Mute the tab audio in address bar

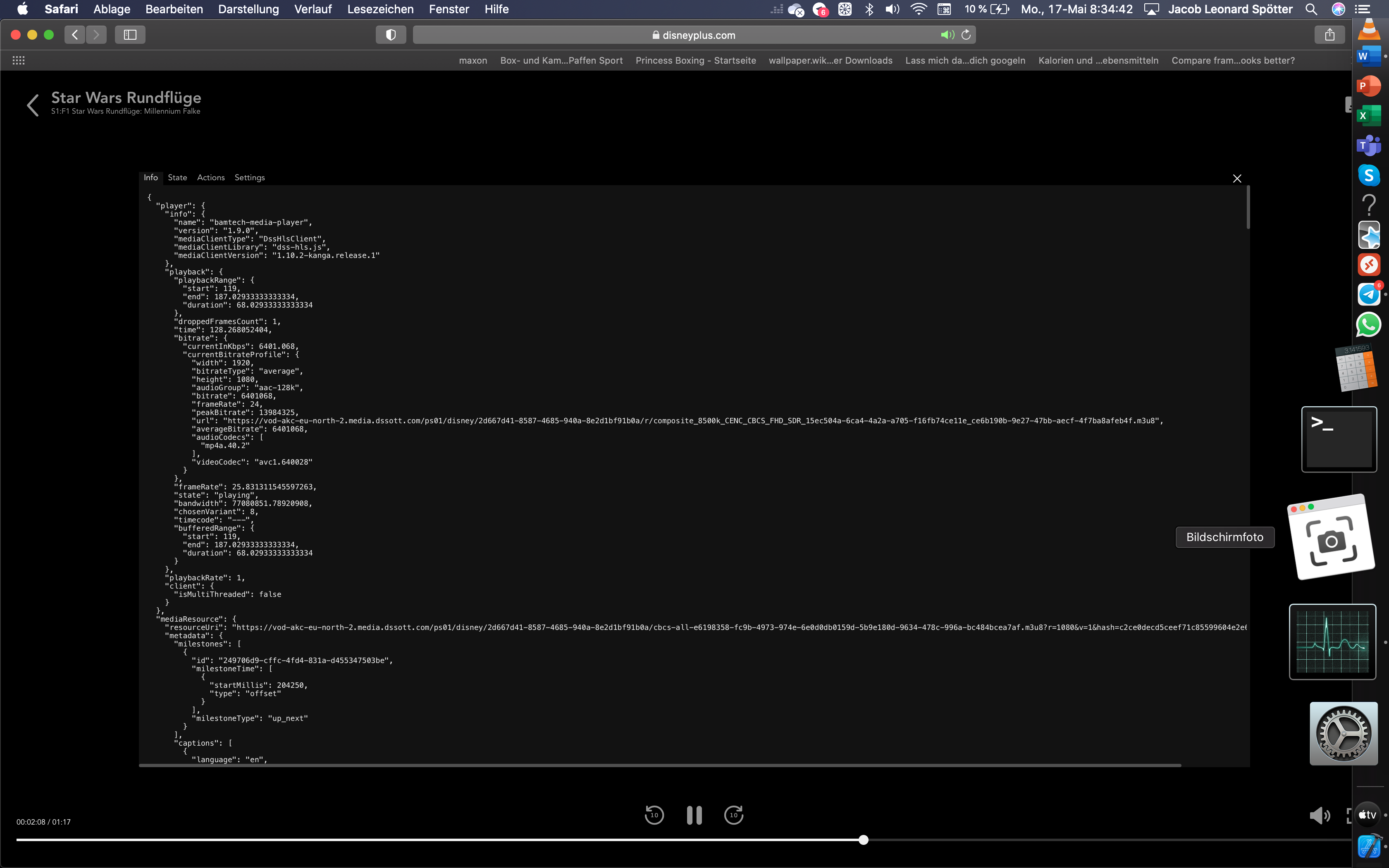[x=947, y=35]
